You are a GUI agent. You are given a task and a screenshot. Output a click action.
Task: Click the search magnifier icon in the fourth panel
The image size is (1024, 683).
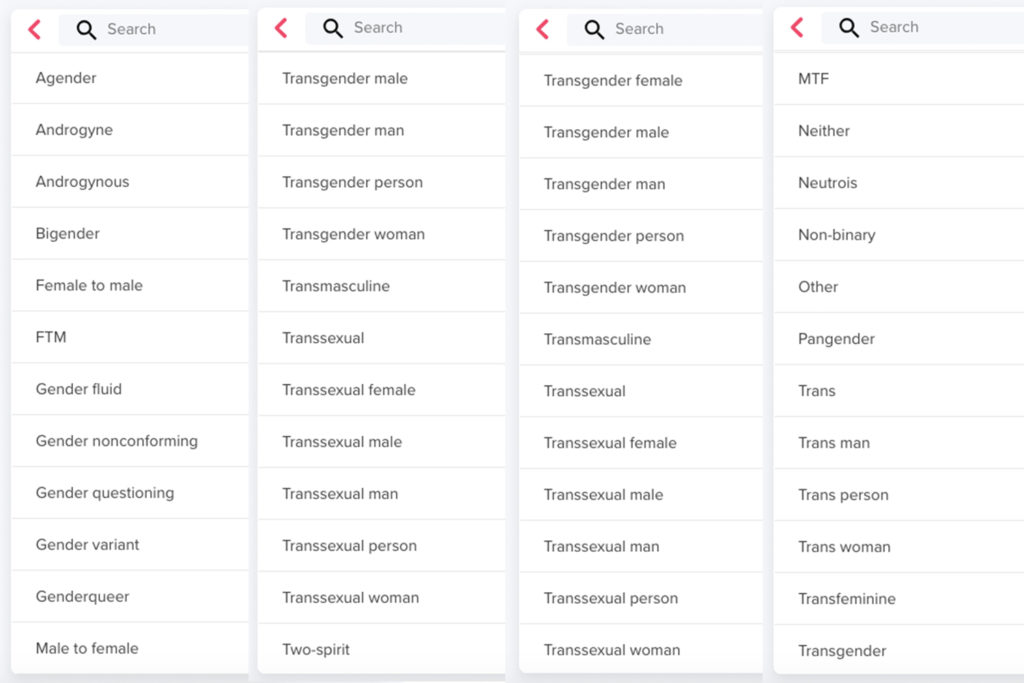point(849,27)
